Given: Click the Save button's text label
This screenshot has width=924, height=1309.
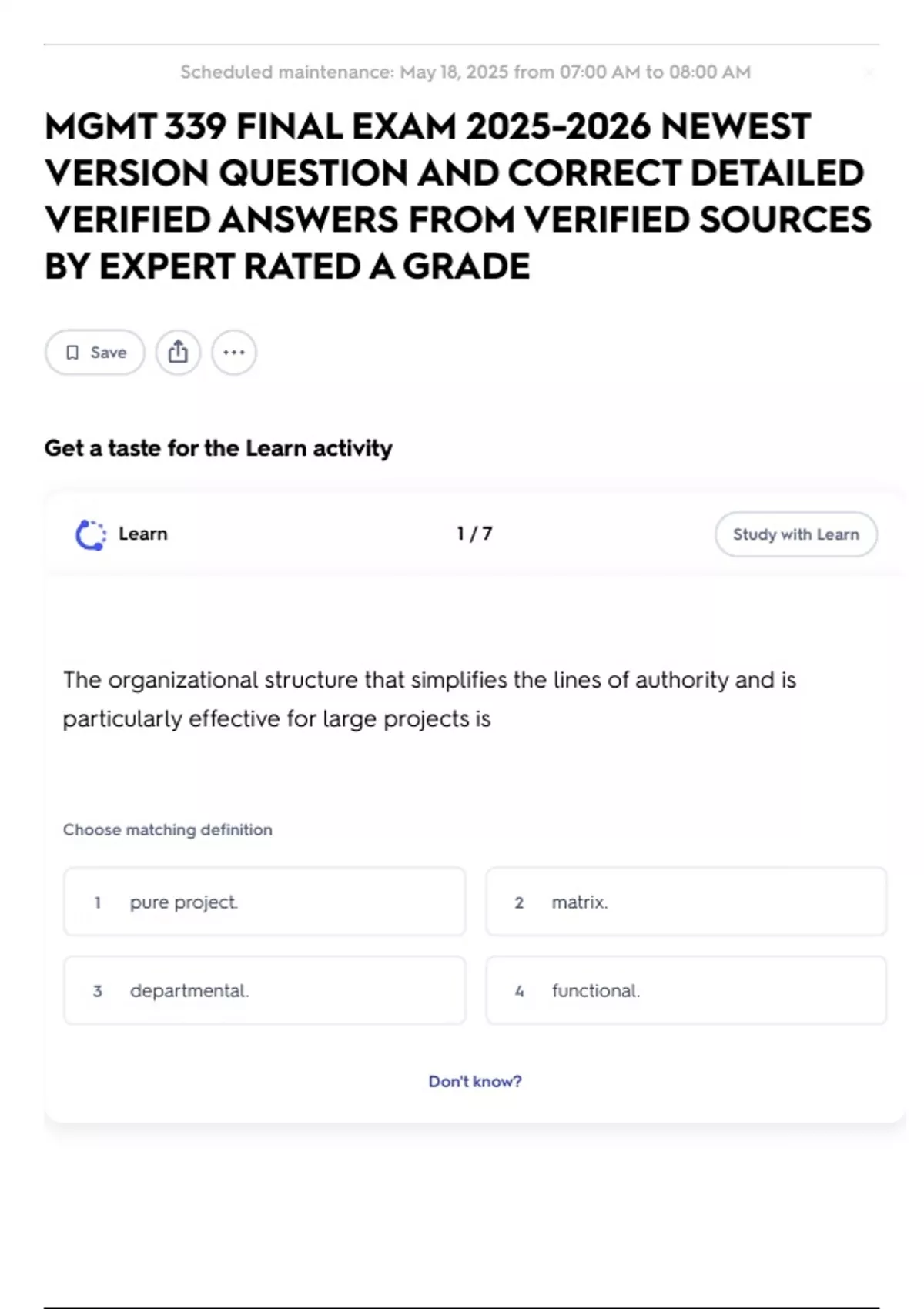Looking at the screenshot, I should 109,353.
